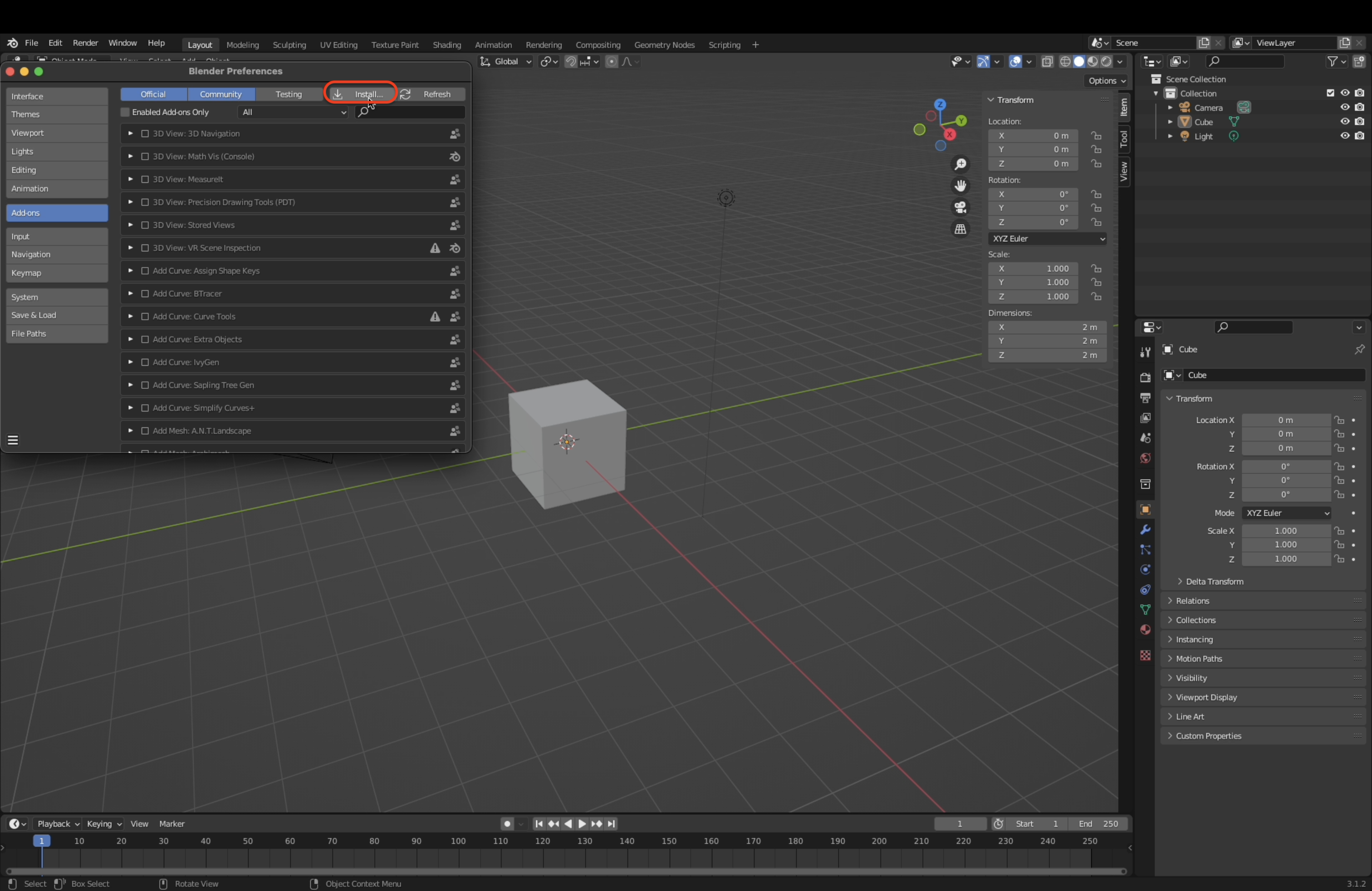The image size is (1372, 891).
Task: Open the Tool properties tab icon
Action: coord(1146,352)
